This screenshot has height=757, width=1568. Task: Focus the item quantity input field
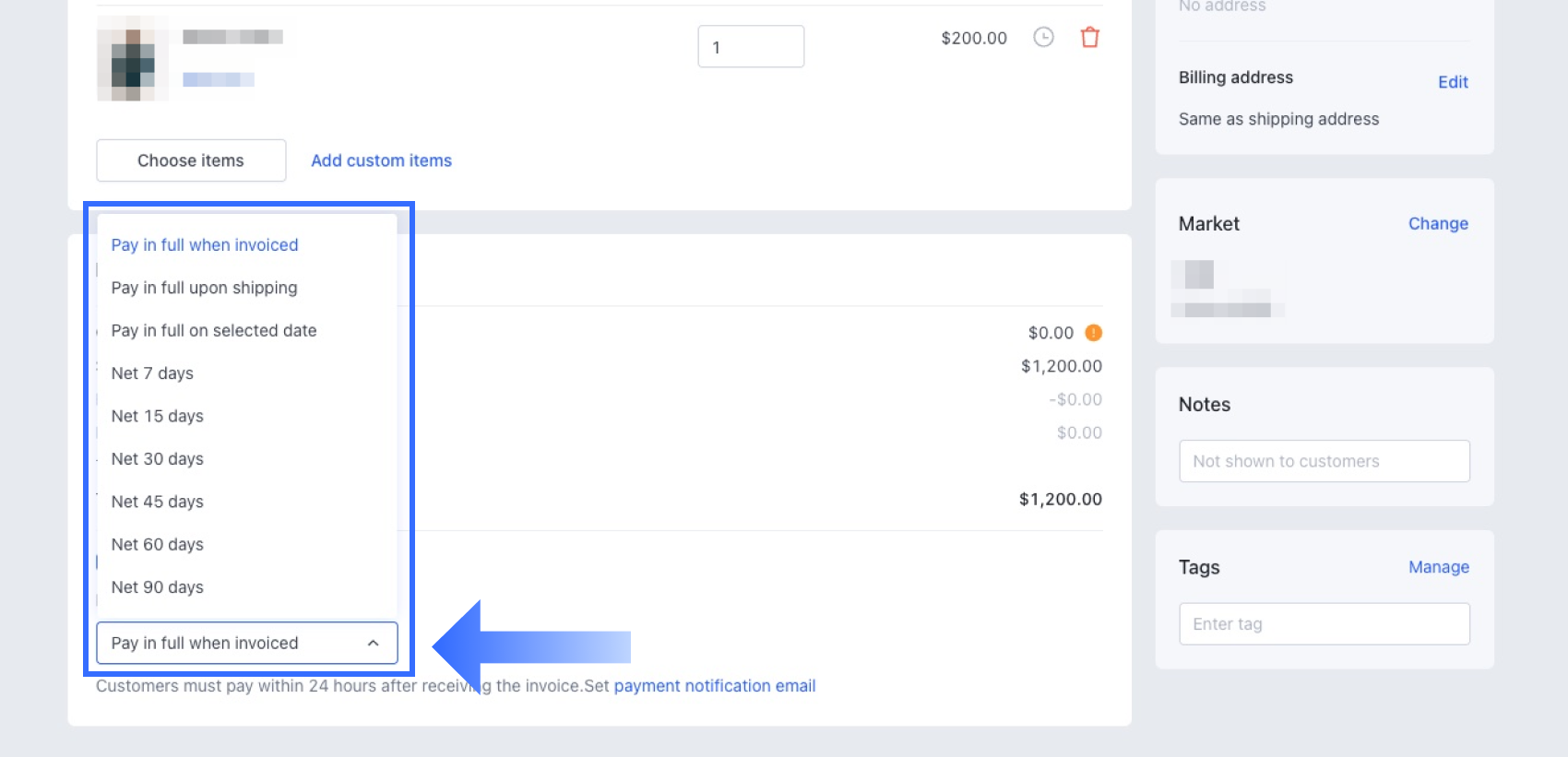tap(751, 47)
